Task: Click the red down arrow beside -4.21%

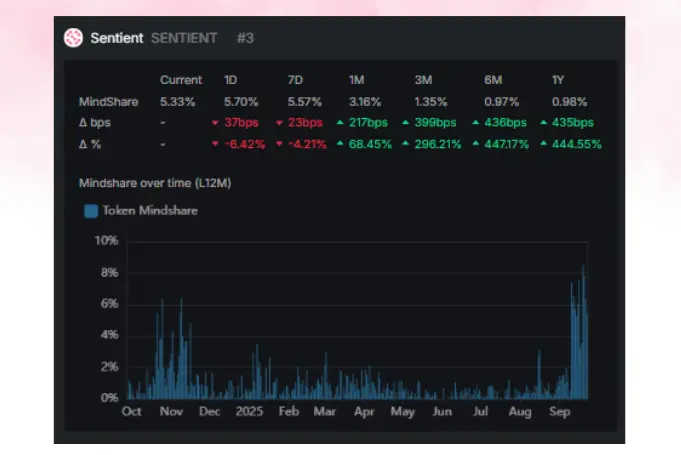Action: point(279,144)
